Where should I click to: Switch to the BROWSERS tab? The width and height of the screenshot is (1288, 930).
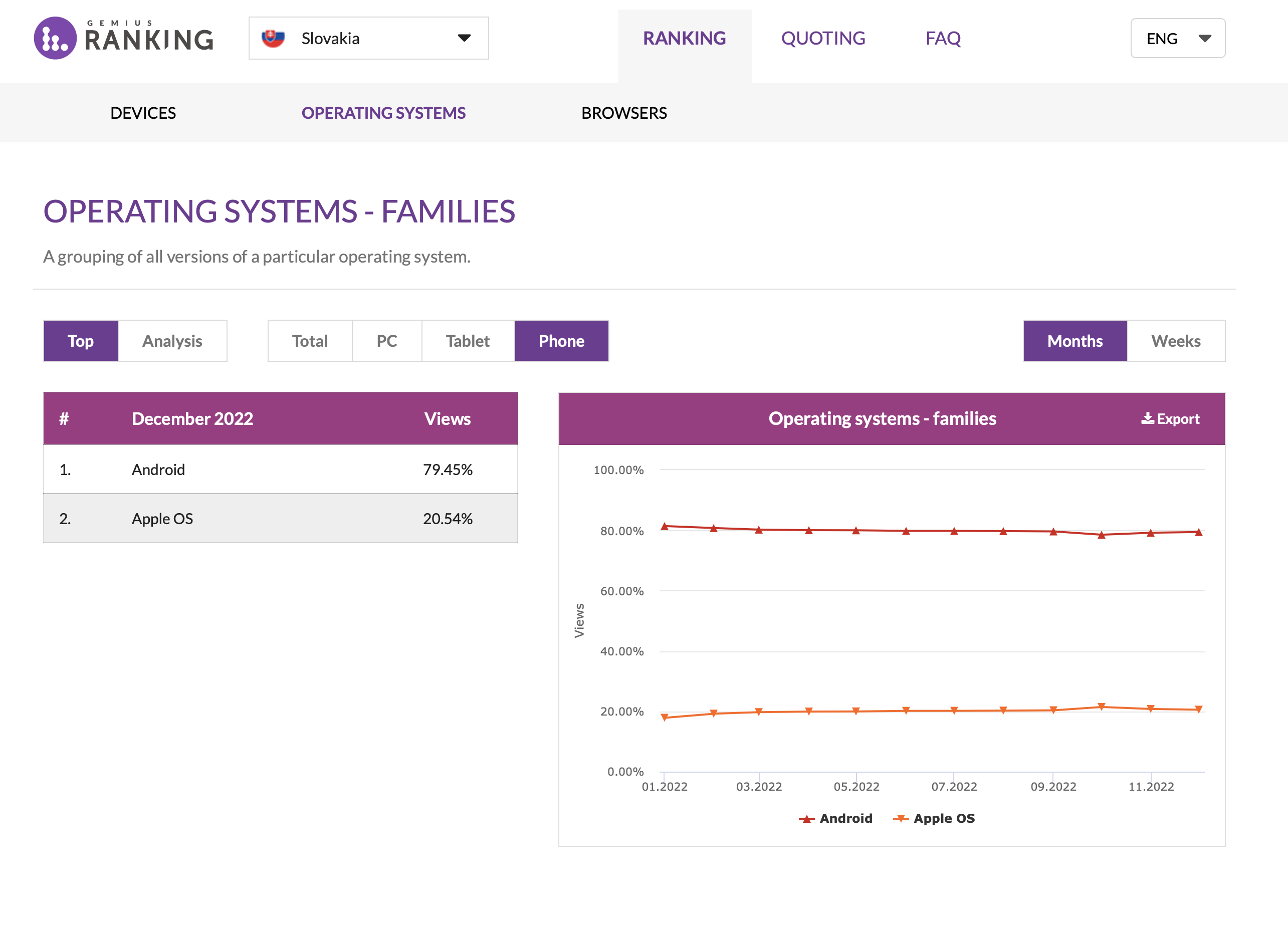click(624, 113)
